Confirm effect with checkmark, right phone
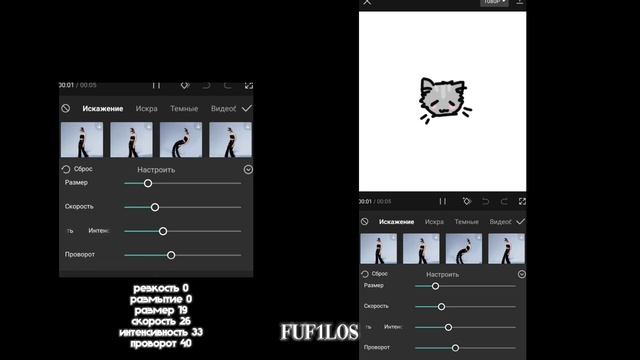This screenshot has height=360, width=640. pos(520,222)
